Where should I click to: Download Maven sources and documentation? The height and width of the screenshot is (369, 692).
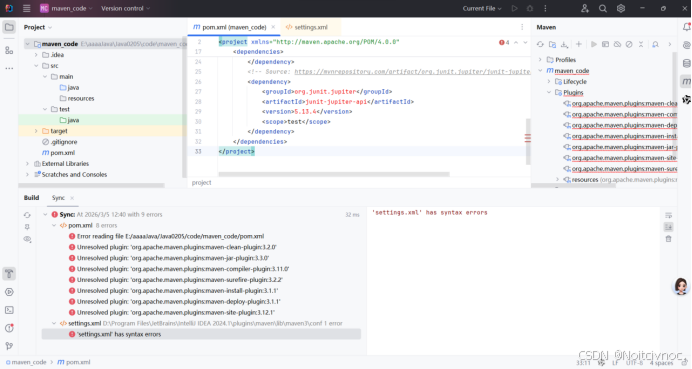[564, 44]
